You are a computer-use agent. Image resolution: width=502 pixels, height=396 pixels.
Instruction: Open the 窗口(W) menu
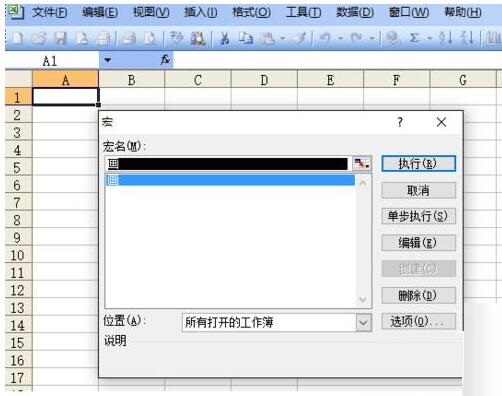409,13
